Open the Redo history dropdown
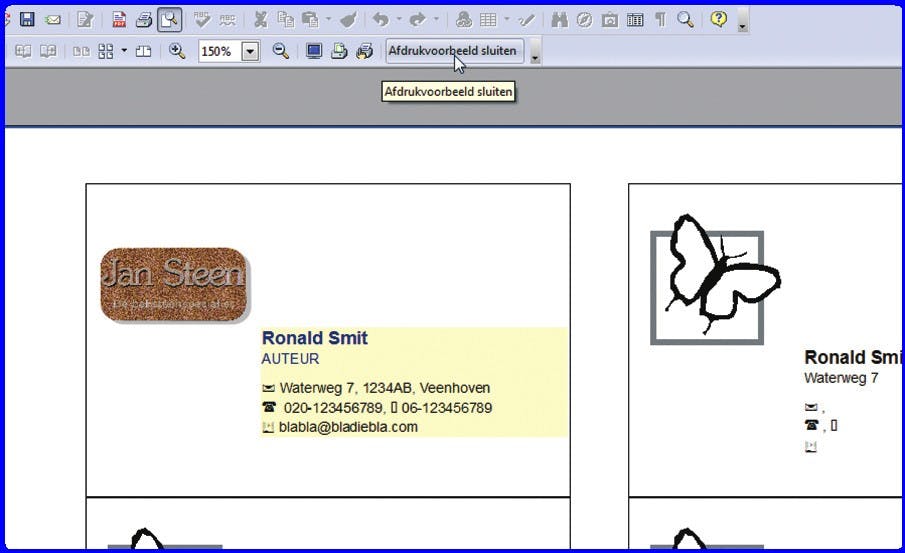The image size is (905, 553). click(436, 20)
